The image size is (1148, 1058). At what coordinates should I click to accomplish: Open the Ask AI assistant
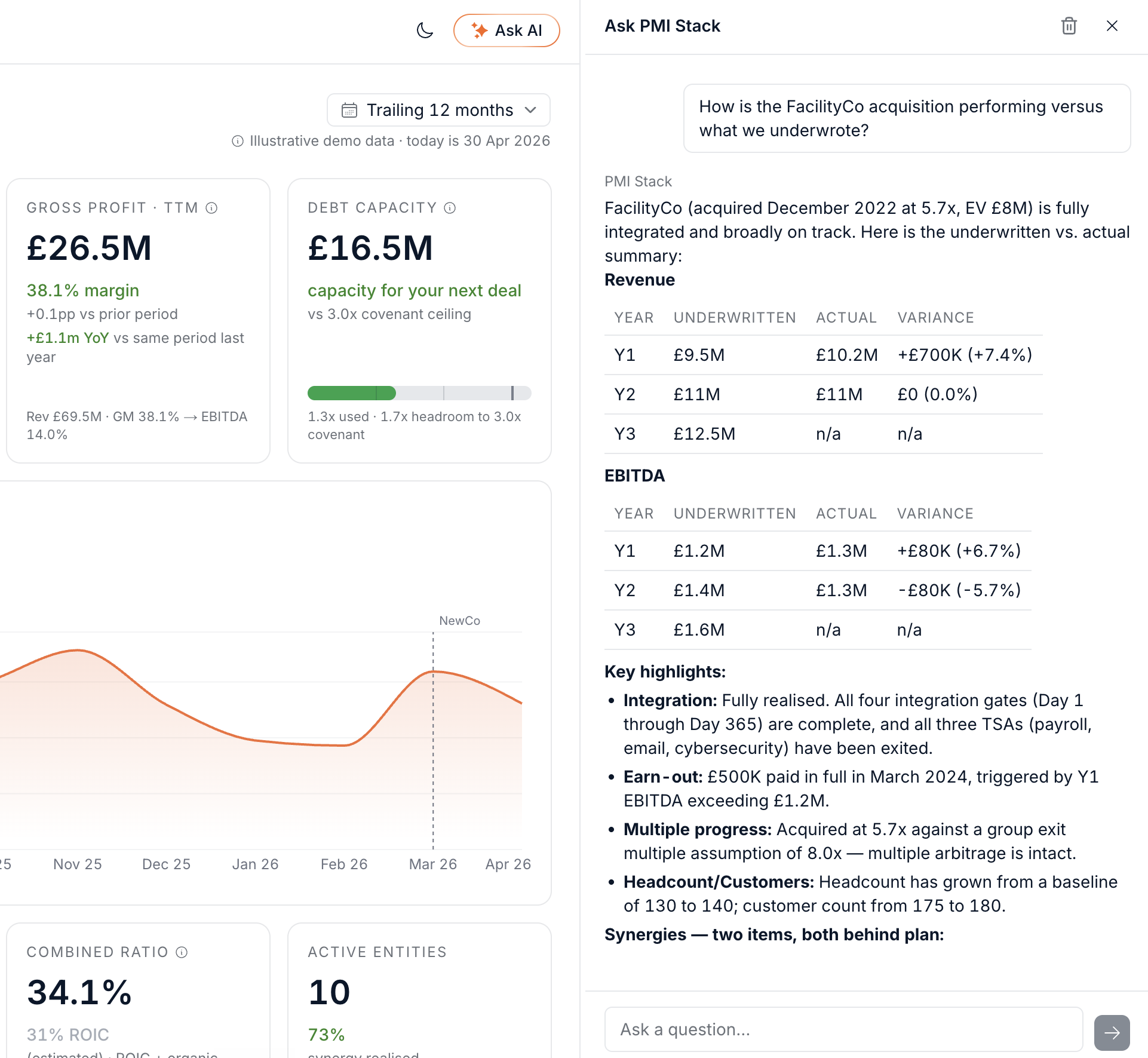click(507, 30)
